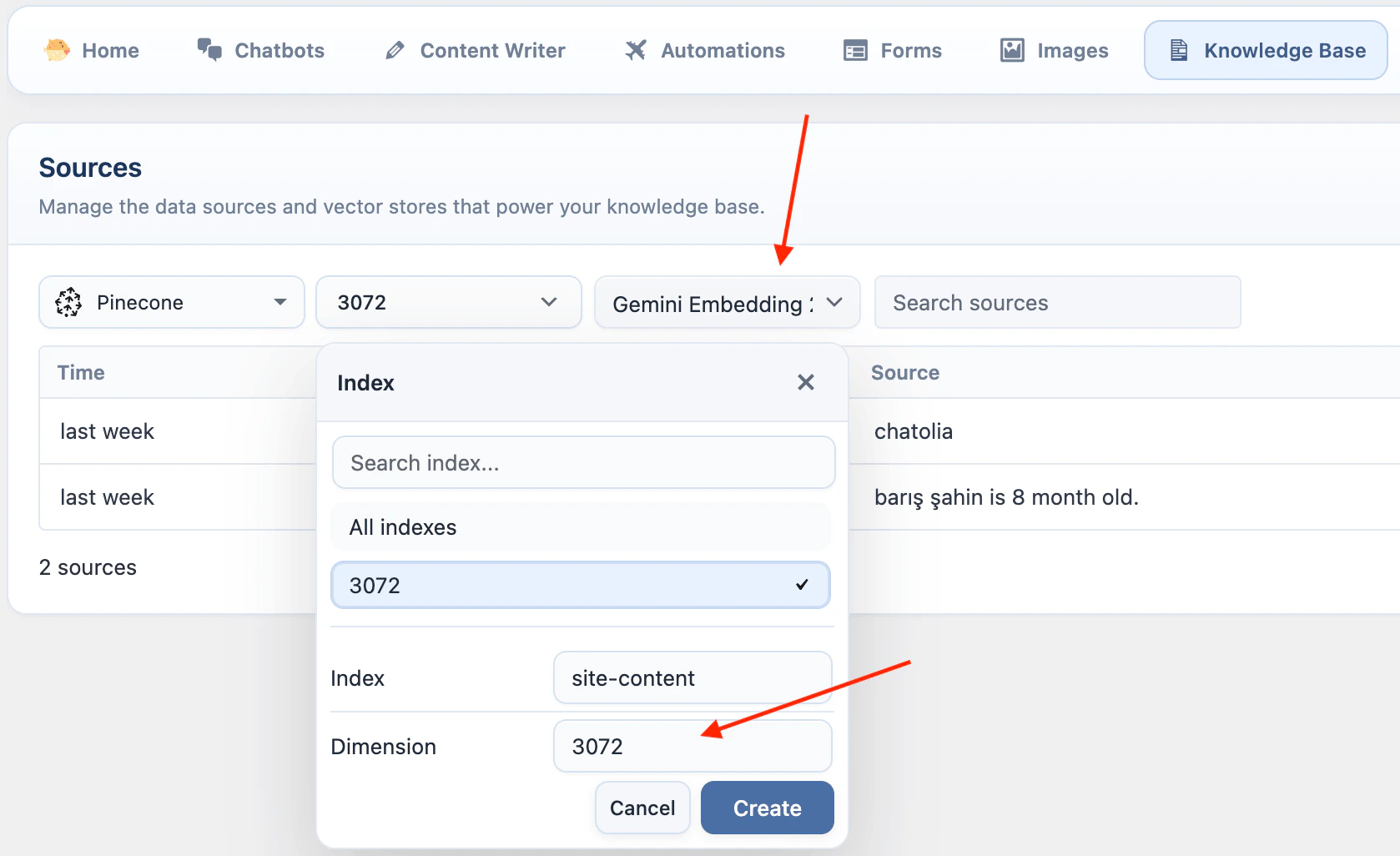Click the Search sources field

pos(1058,302)
